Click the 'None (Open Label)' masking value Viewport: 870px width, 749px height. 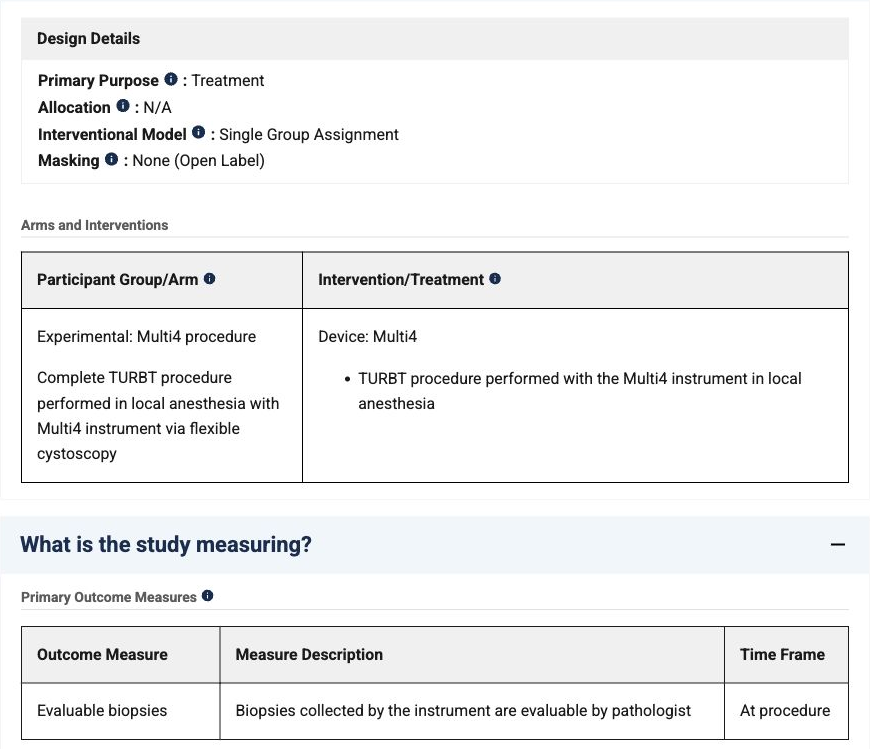pos(198,161)
